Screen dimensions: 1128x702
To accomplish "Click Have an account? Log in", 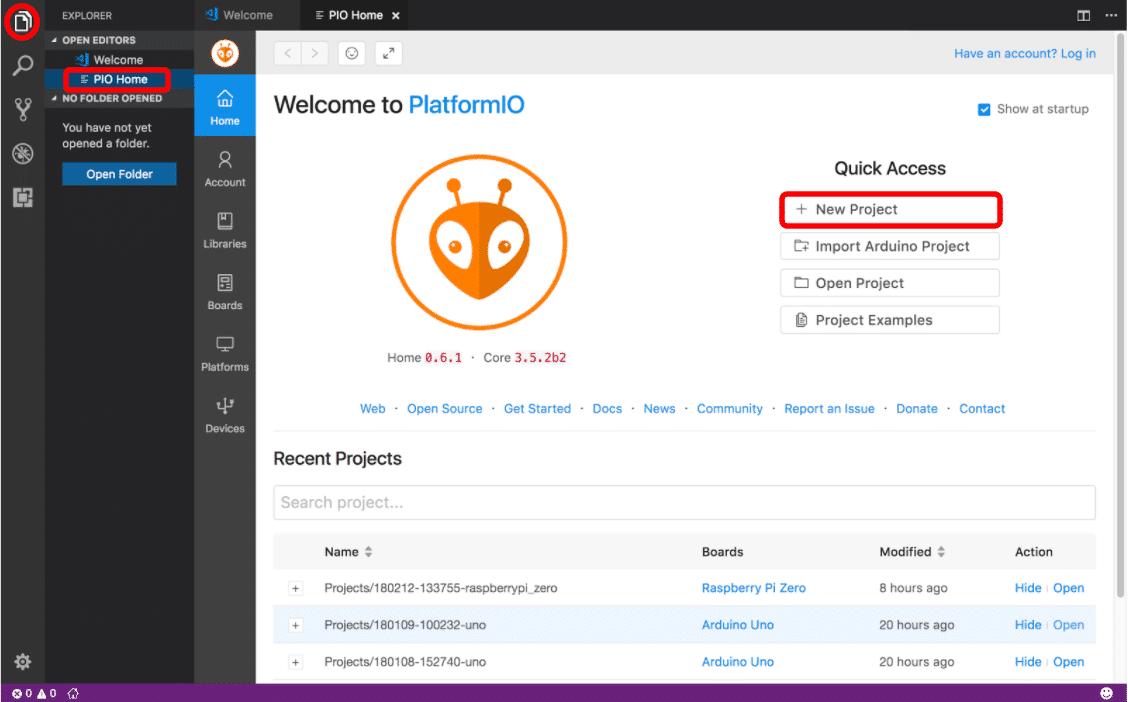I will pos(1025,53).
